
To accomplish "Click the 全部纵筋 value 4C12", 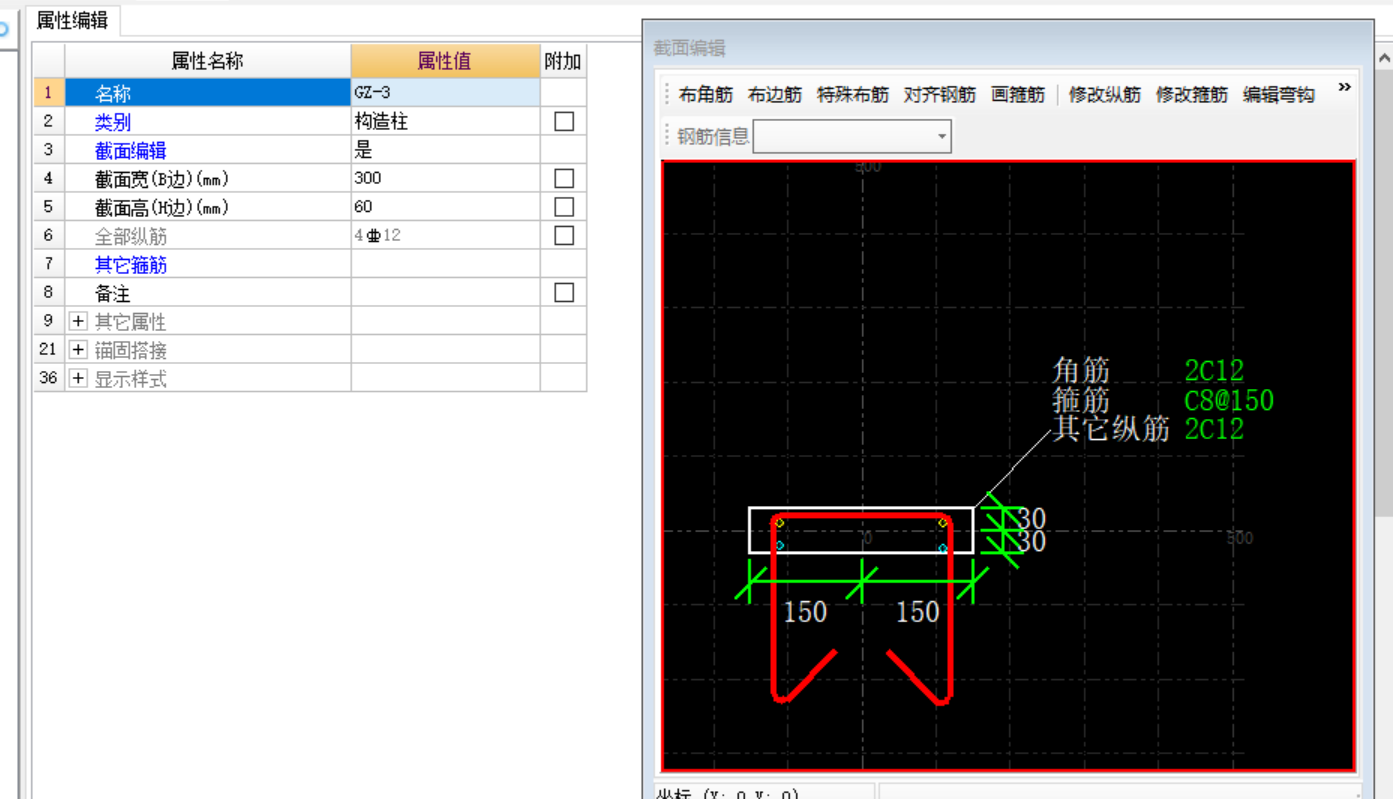I will (445, 236).
